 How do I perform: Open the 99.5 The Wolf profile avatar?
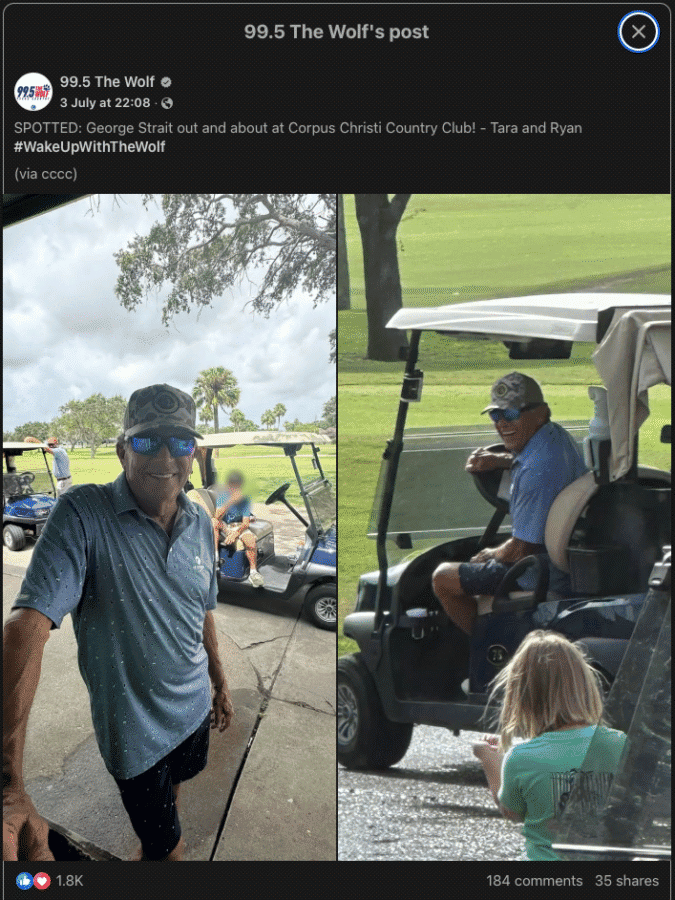[x=33, y=92]
